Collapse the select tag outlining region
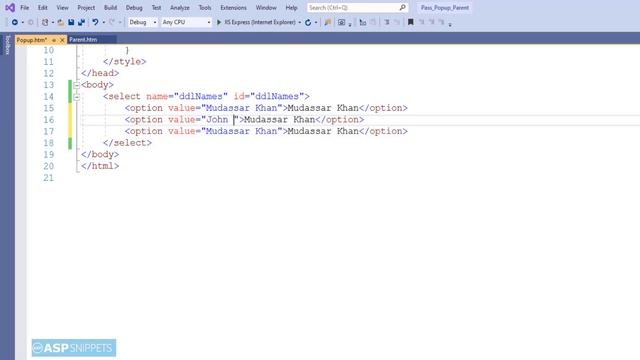Viewport: 640px width, 360px height. point(76,97)
